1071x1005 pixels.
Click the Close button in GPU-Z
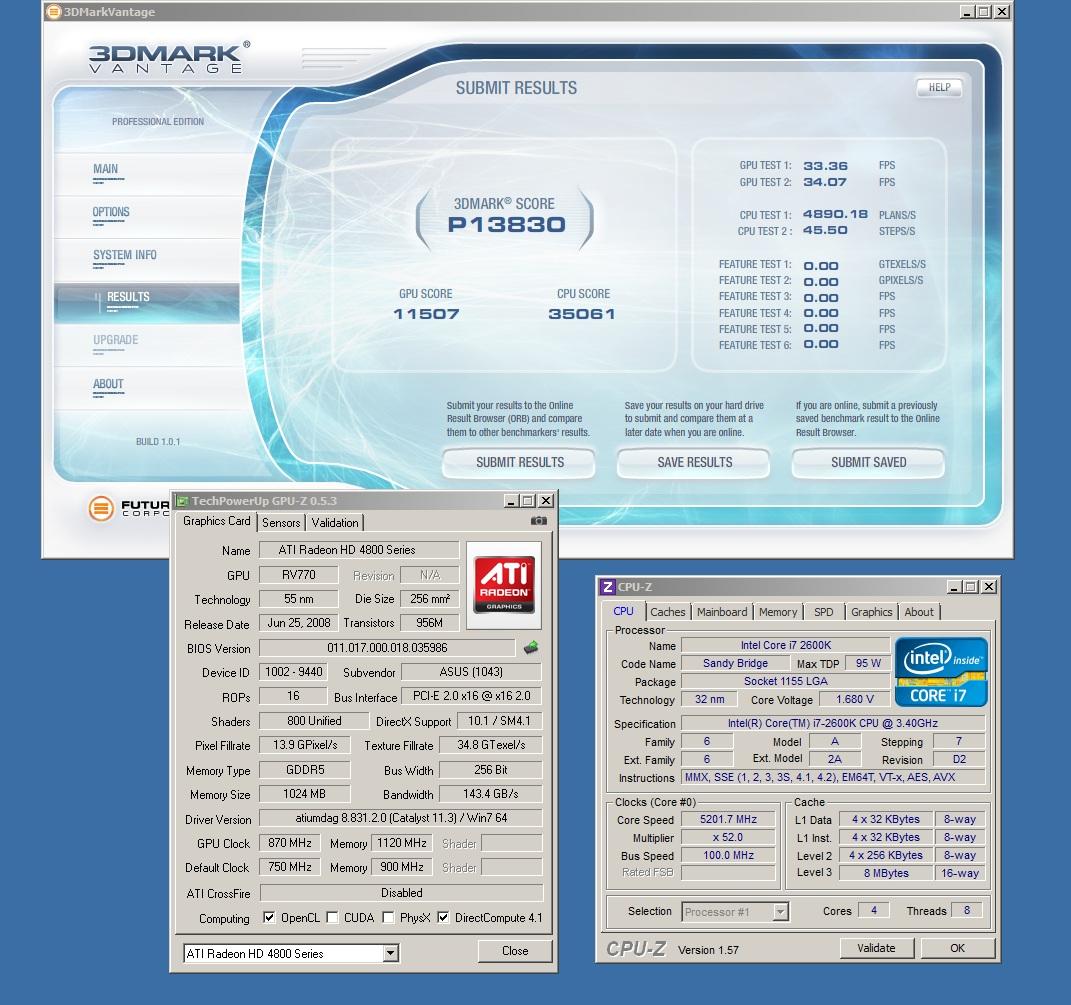coord(515,950)
